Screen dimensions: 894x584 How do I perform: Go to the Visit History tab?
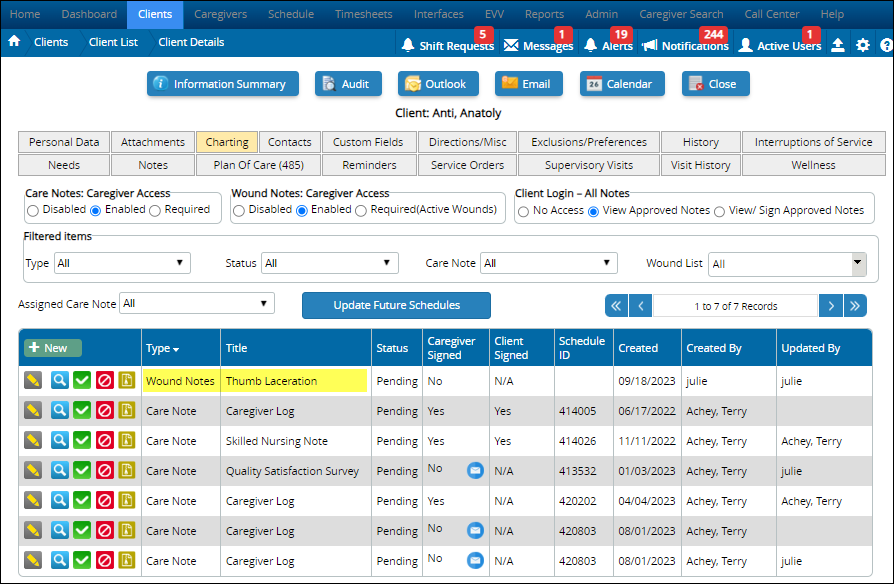pos(701,165)
